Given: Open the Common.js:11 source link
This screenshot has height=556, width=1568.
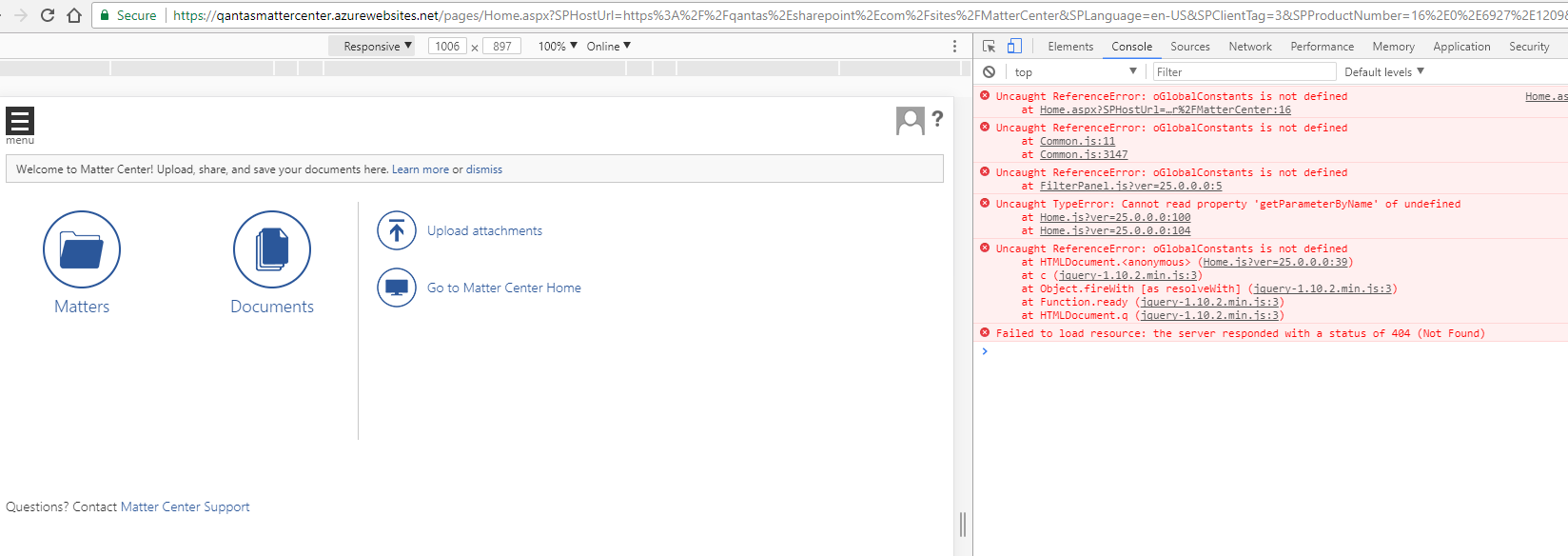Looking at the screenshot, I should tap(1077, 141).
